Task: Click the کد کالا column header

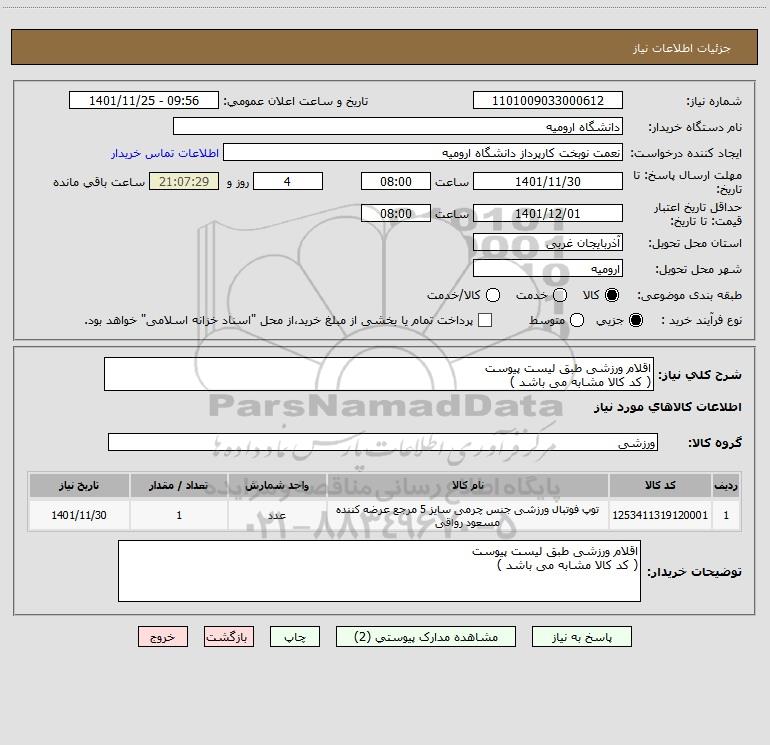Action: pyautogui.click(x=660, y=485)
